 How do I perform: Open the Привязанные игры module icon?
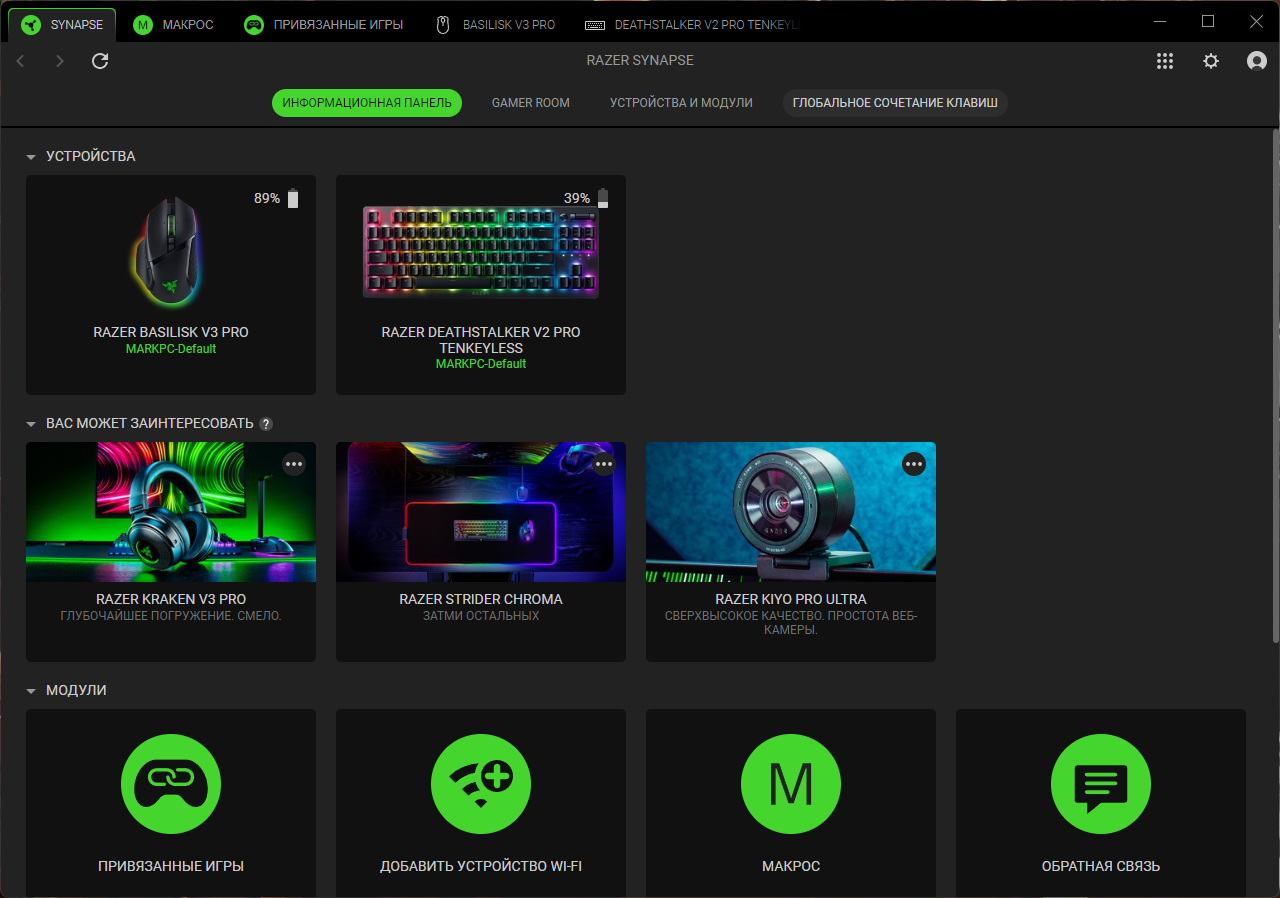171,785
